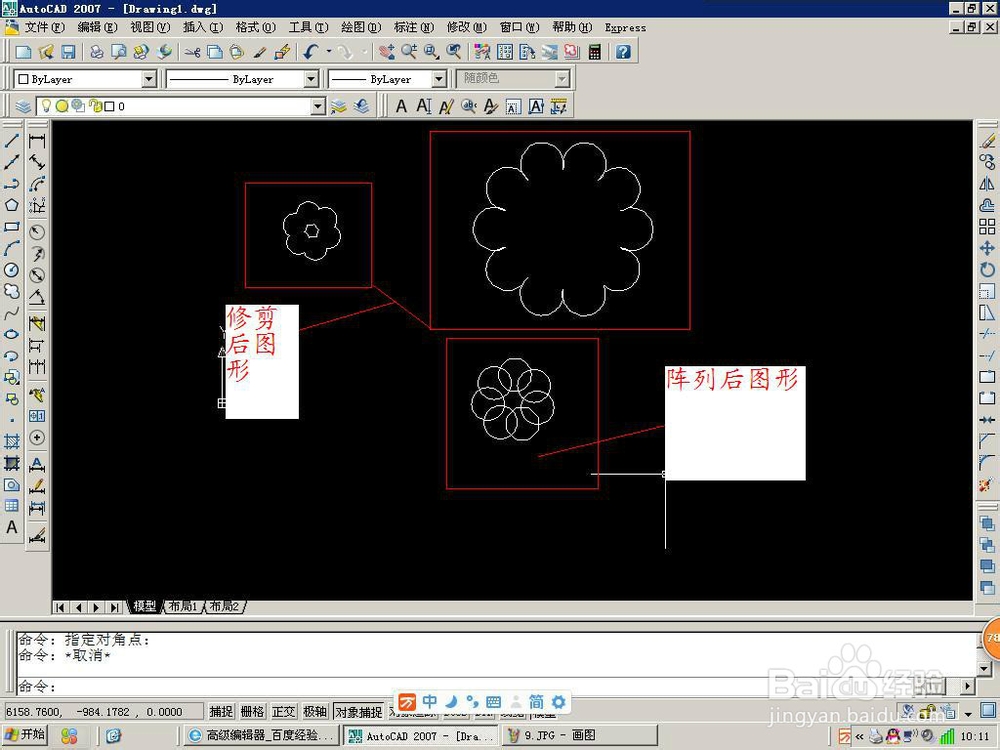Switch to the 布局2 layout tab

(224, 607)
